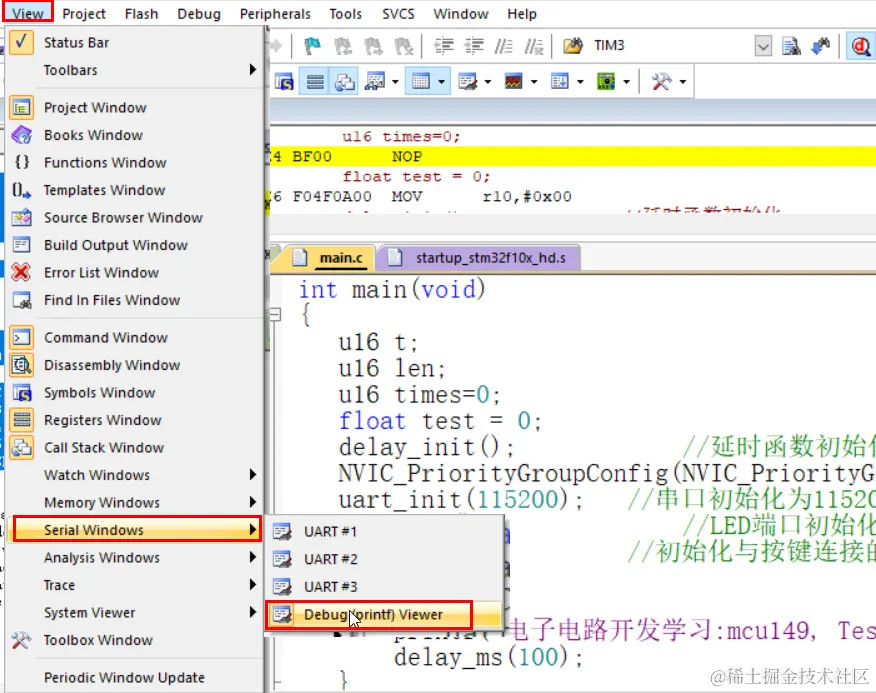Open the Tools menu

pos(345,13)
